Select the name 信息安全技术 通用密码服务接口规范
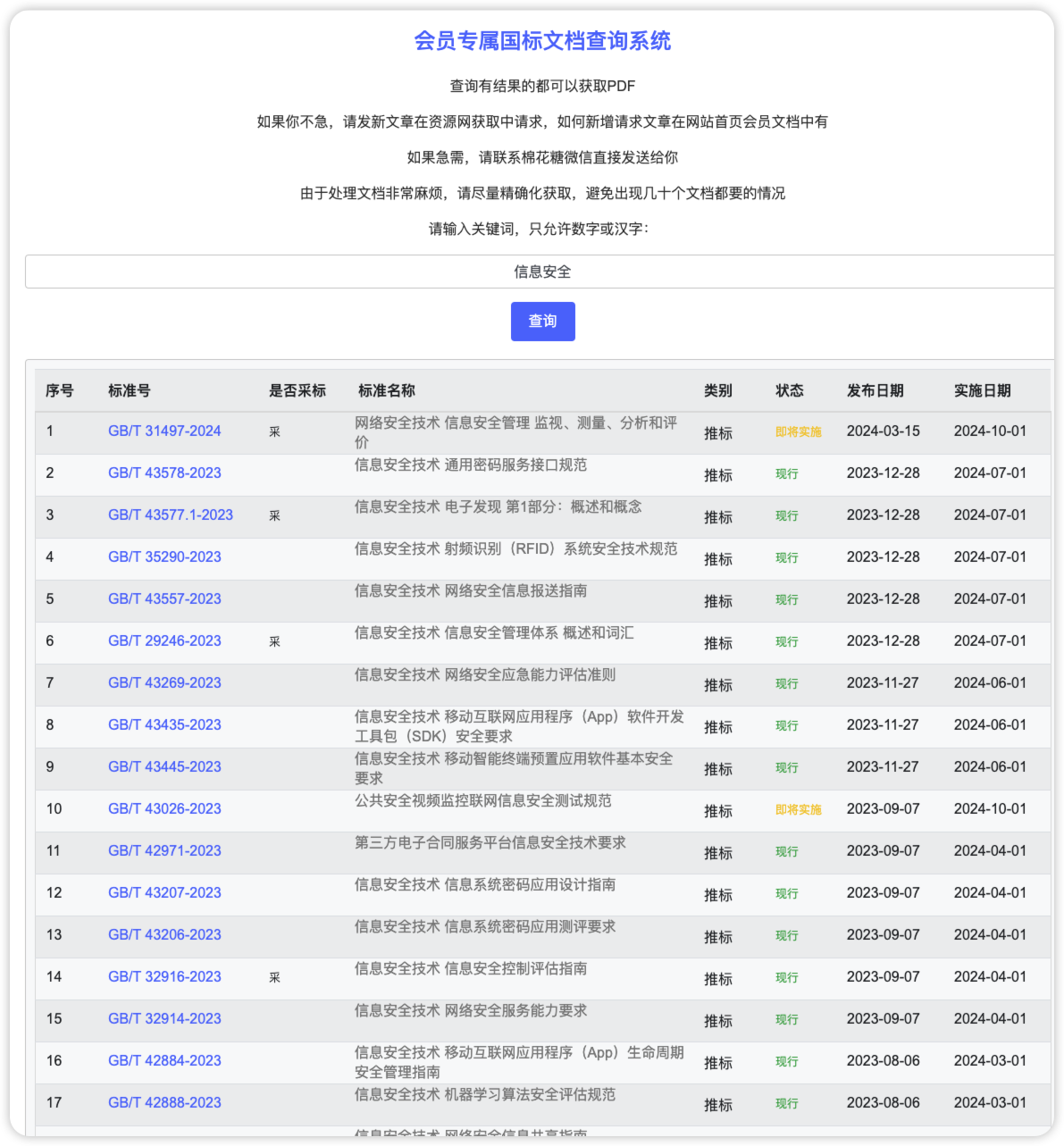The height and width of the screenshot is (1146, 1064). [x=471, y=464]
